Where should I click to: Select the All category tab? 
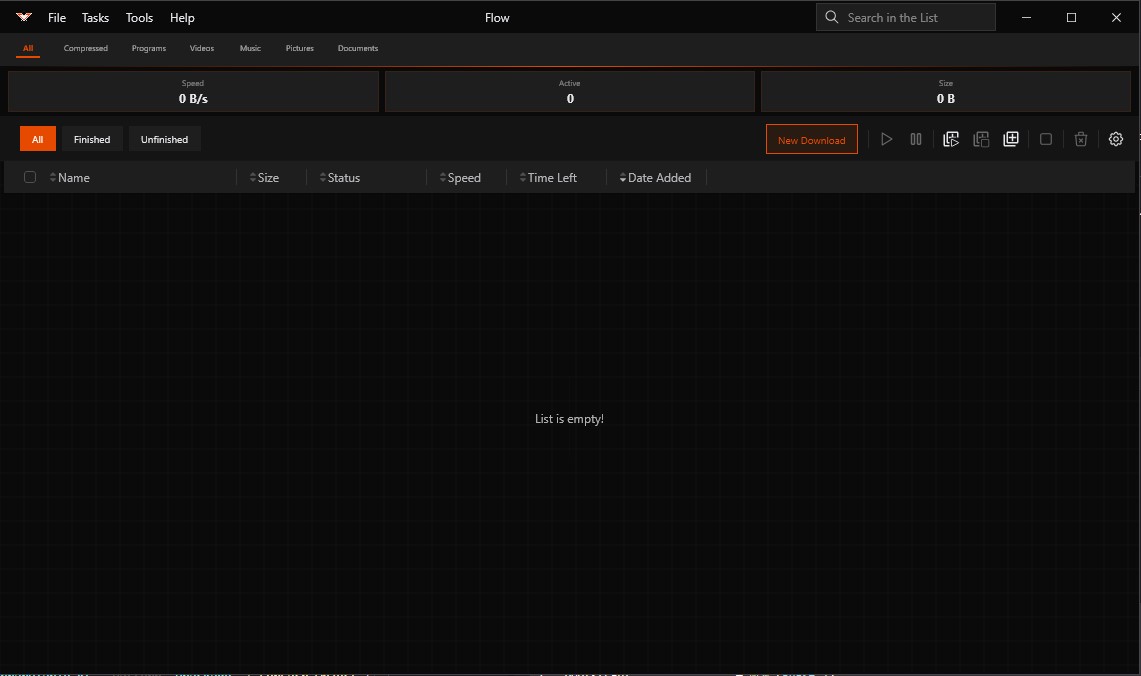[x=28, y=48]
